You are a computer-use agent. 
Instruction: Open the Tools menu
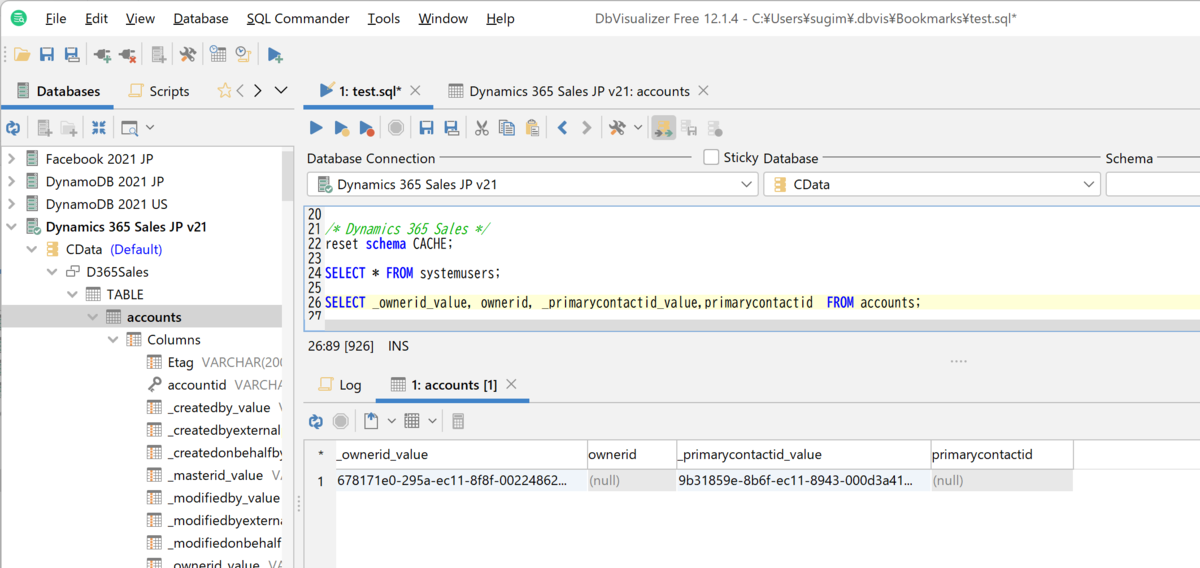(384, 18)
